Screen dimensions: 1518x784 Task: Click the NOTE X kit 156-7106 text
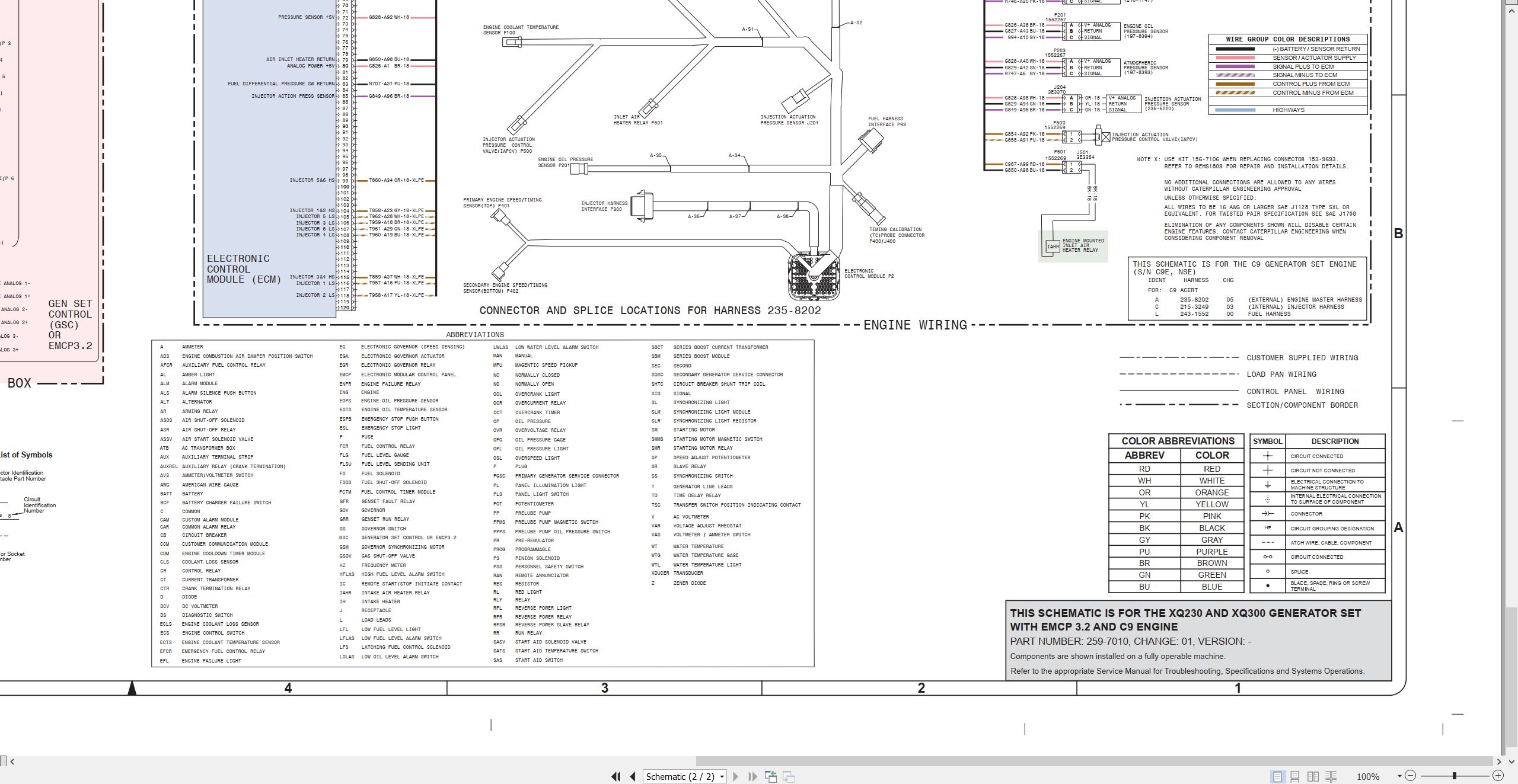[1242, 163]
